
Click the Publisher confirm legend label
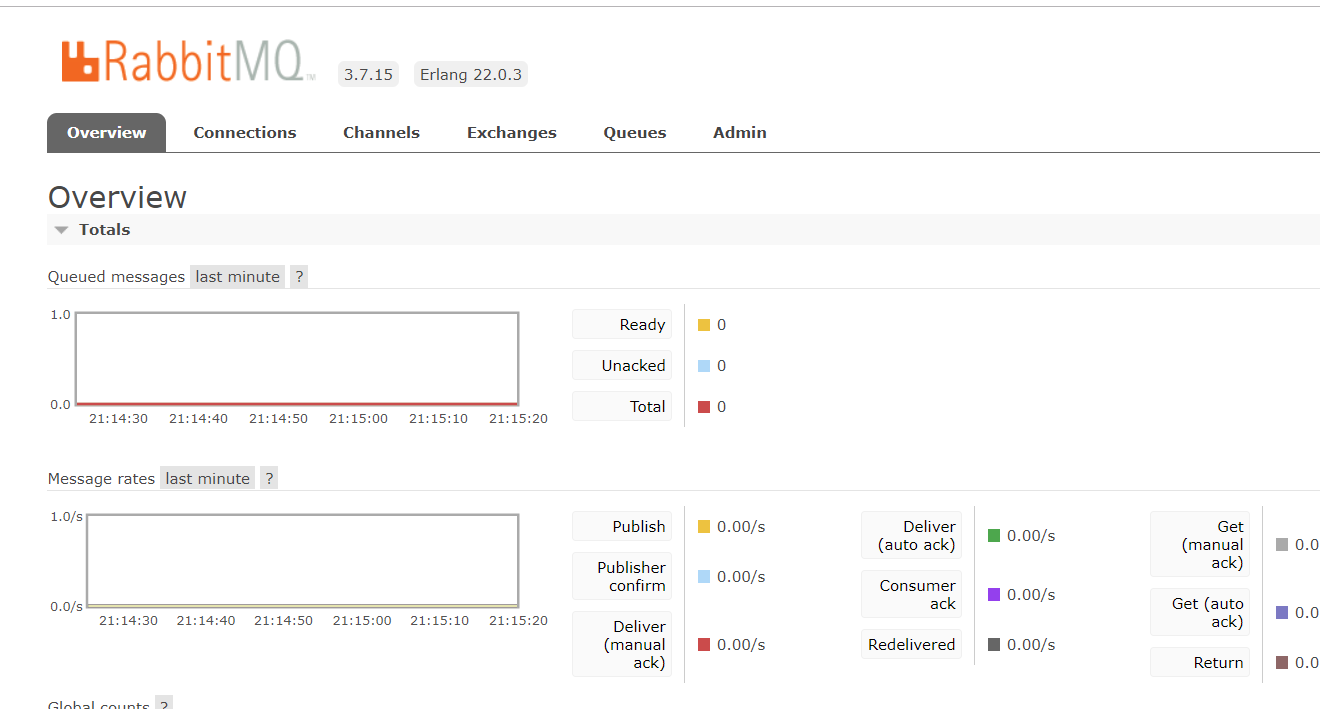point(622,576)
